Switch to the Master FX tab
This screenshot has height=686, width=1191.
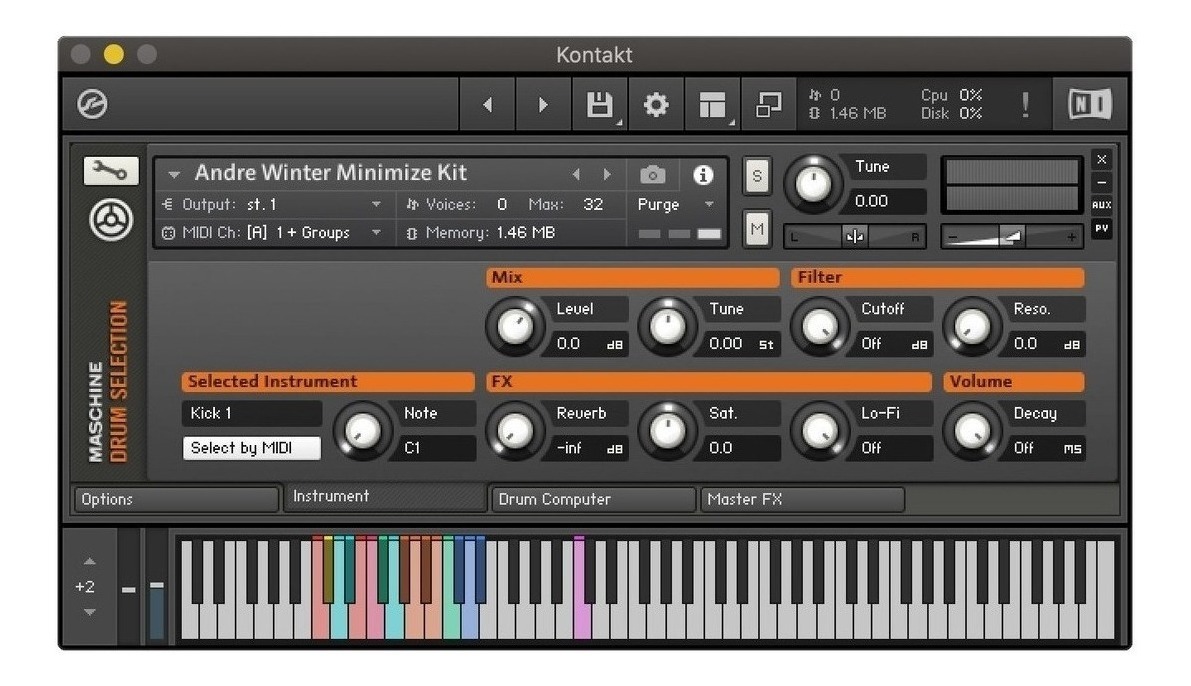click(802, 499)
